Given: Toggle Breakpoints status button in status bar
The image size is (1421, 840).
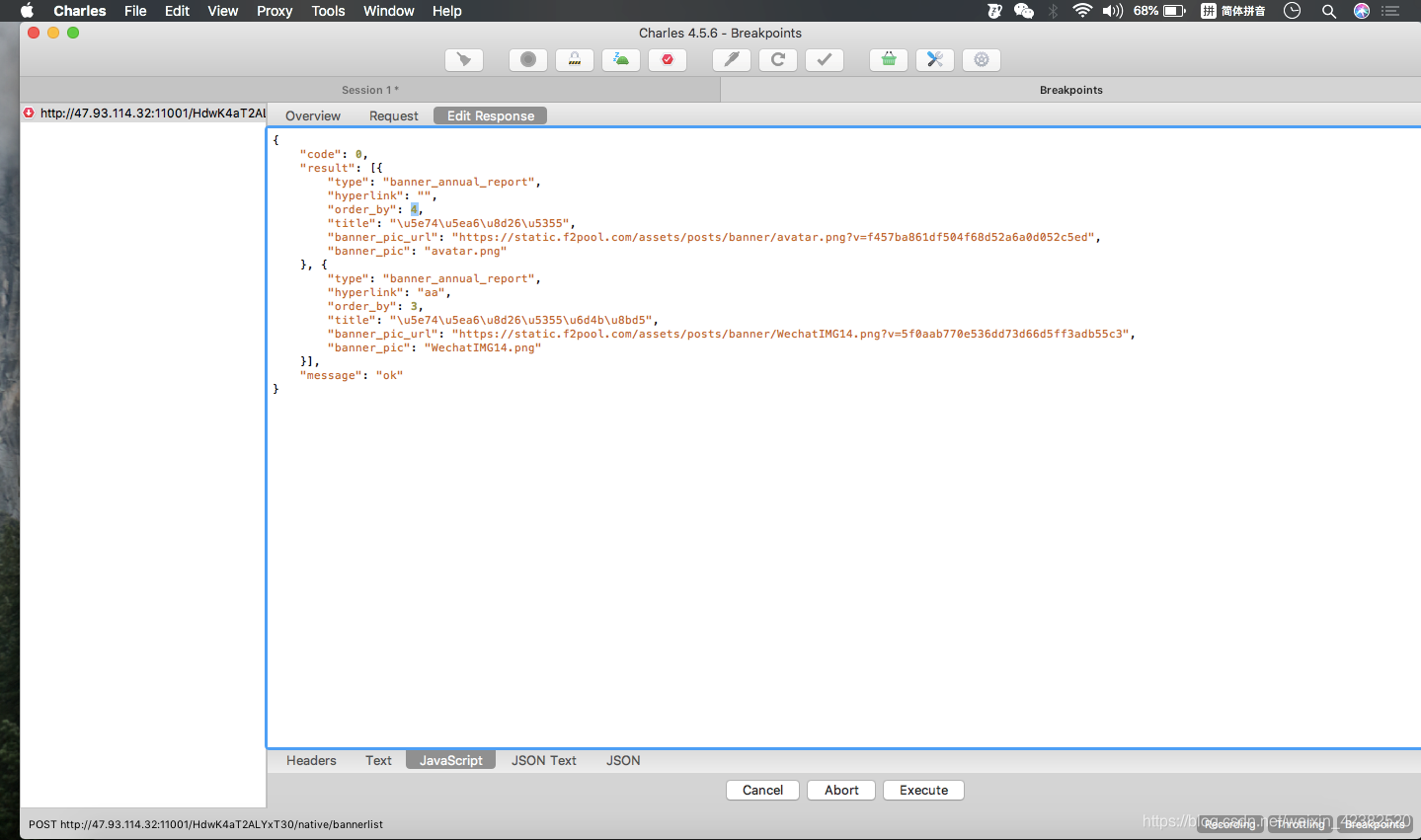Looking at the screenshot, I should 1375,824.
